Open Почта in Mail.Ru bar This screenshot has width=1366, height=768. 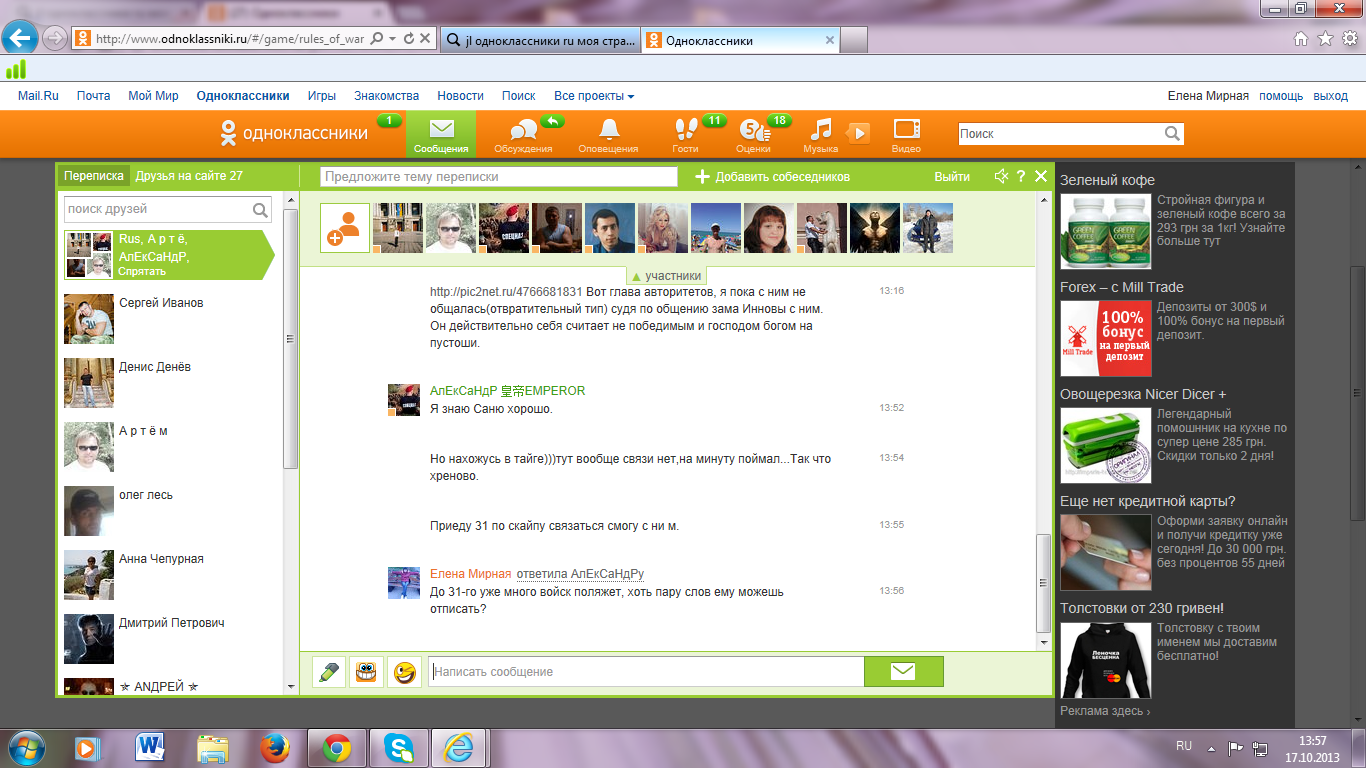[x=93, y=96]
